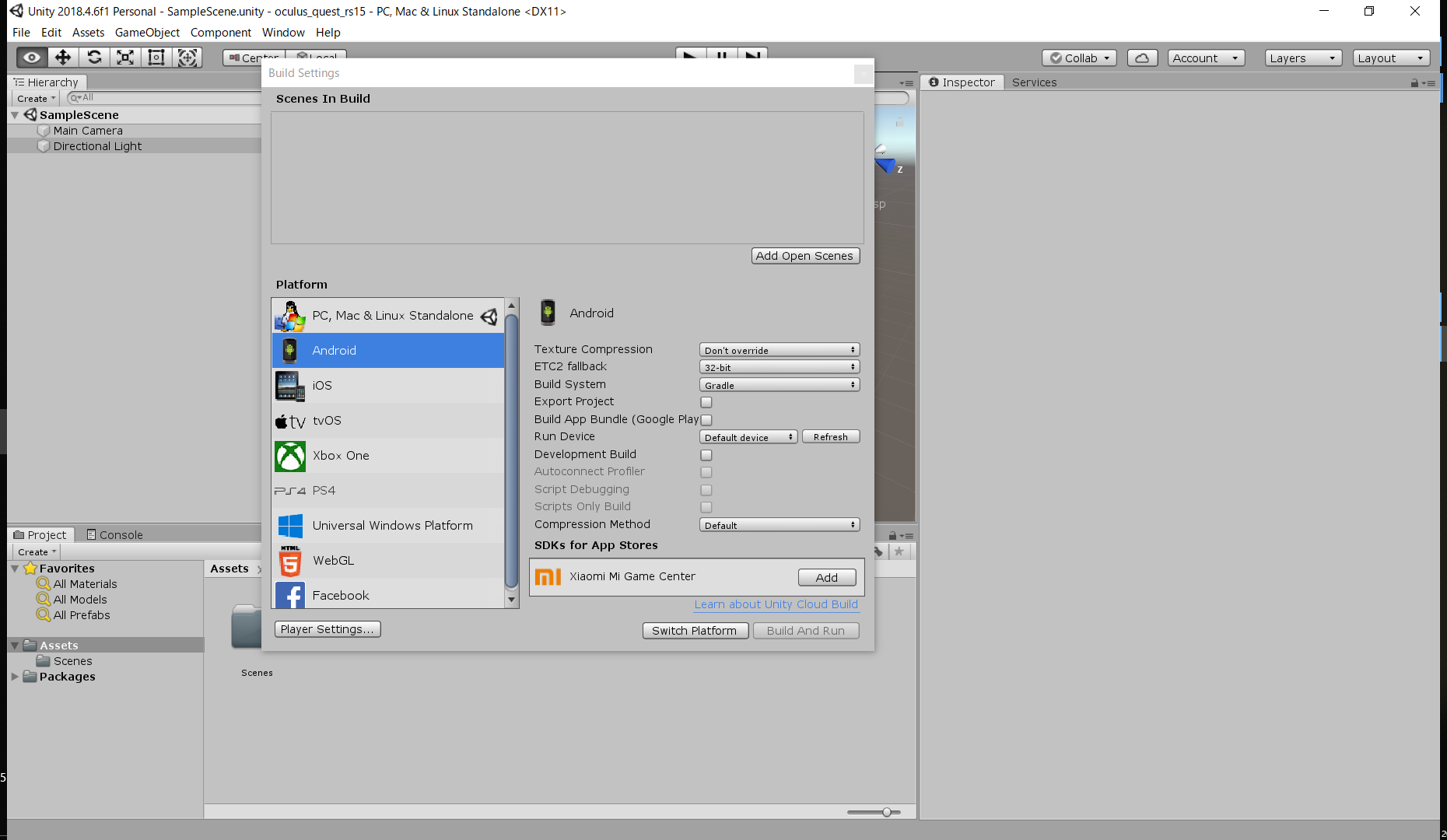The image size is (1447, 840).
Task: Choose the tvOS platform icon
Action: pyautogui.click(x=289, y=421)
